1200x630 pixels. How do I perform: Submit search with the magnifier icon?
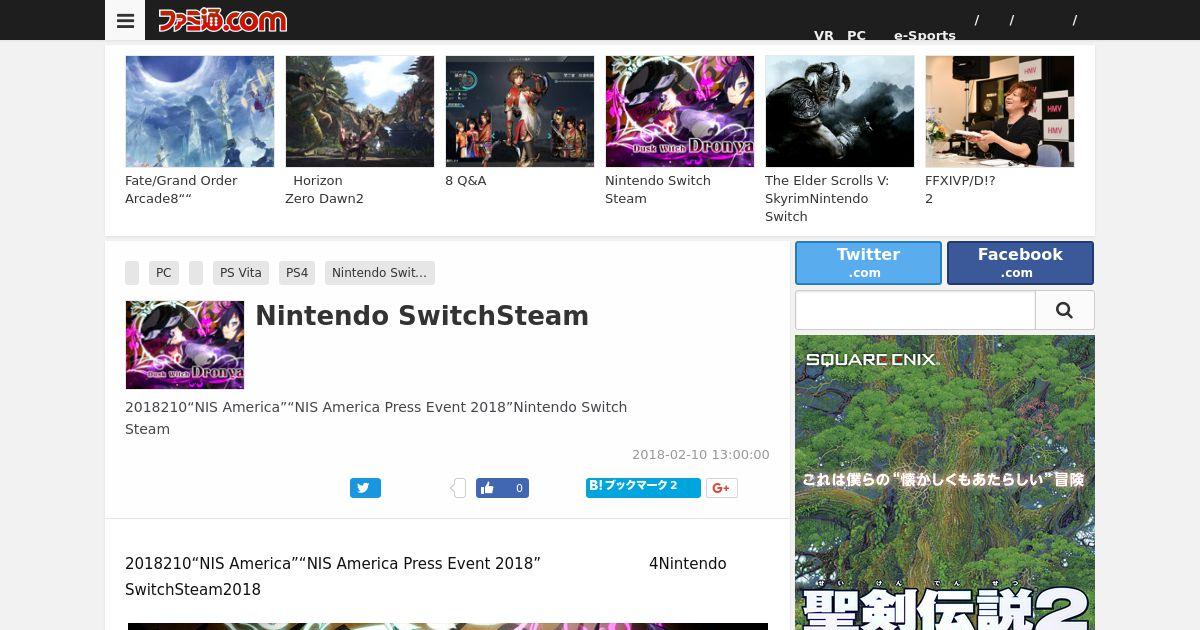1064,310
